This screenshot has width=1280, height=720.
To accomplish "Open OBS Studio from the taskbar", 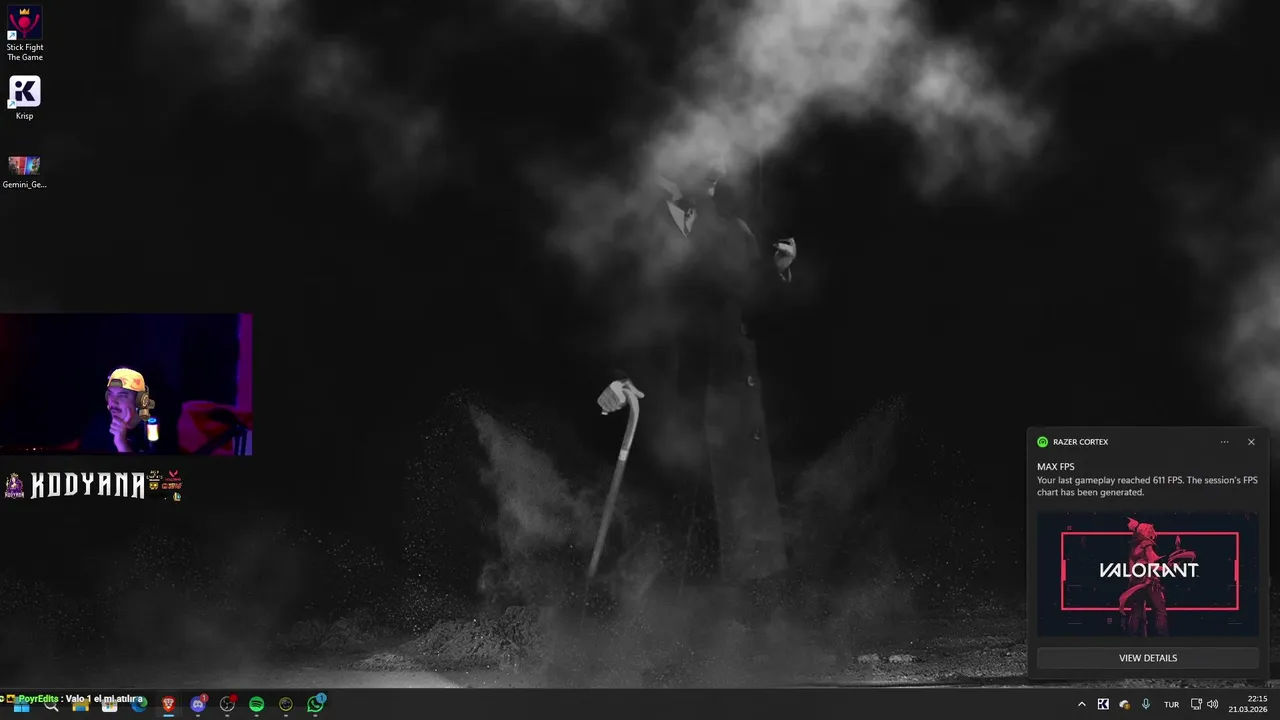I will tap(227, 705).
